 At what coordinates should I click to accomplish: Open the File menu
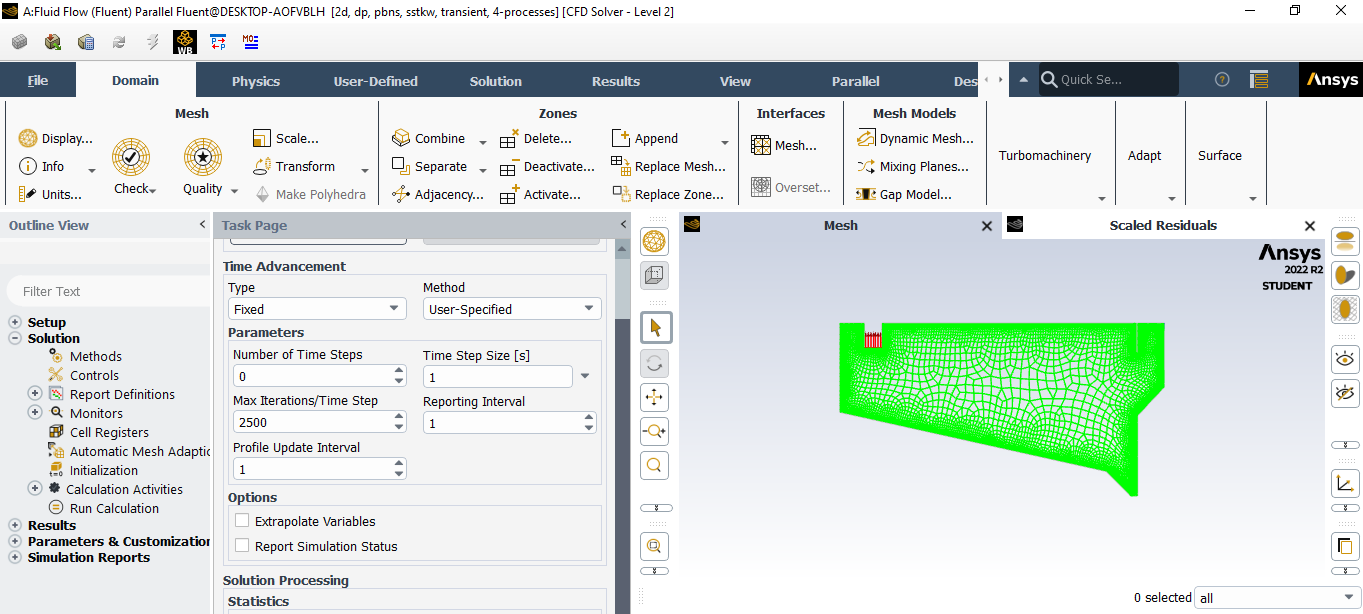pyautogui.click(x=38, y=81)
